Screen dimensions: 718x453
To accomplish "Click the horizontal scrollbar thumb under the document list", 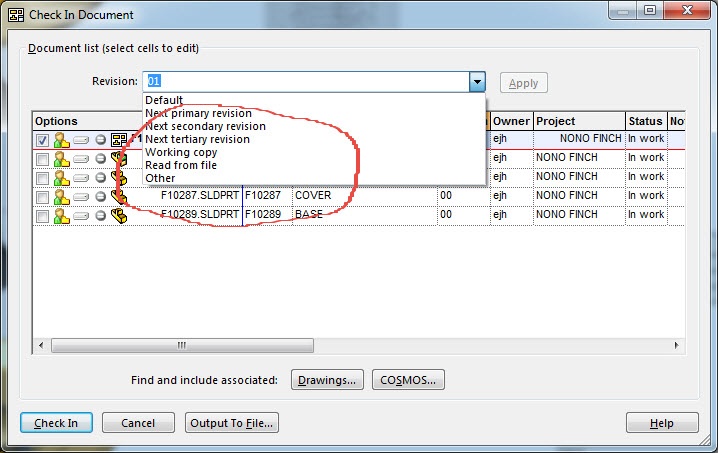I will point(182,345).
